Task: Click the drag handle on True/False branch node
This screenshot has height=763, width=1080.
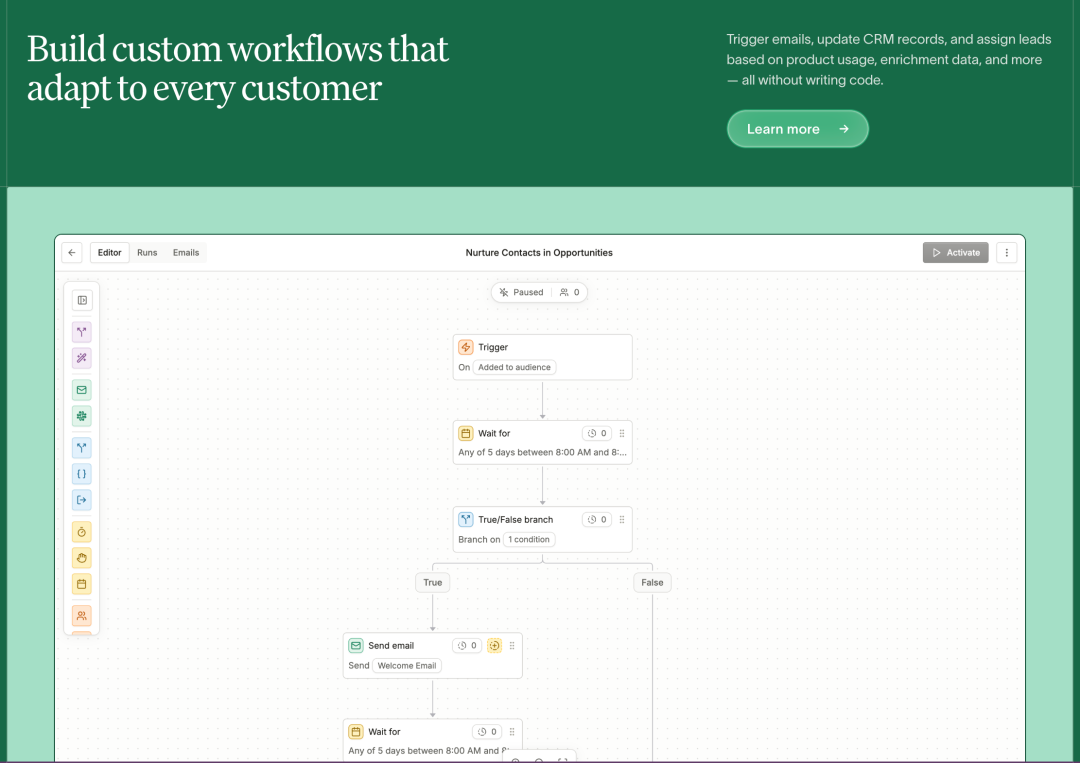Action: [622, 519]
